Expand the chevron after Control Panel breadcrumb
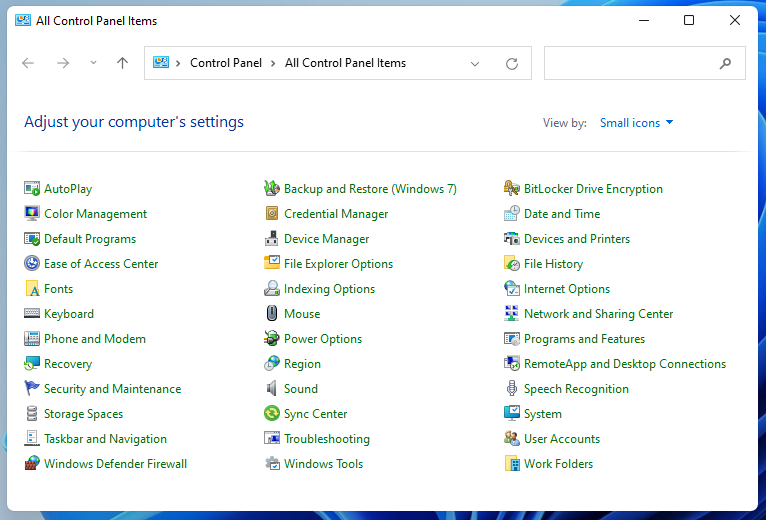 [x=273, y=63]
